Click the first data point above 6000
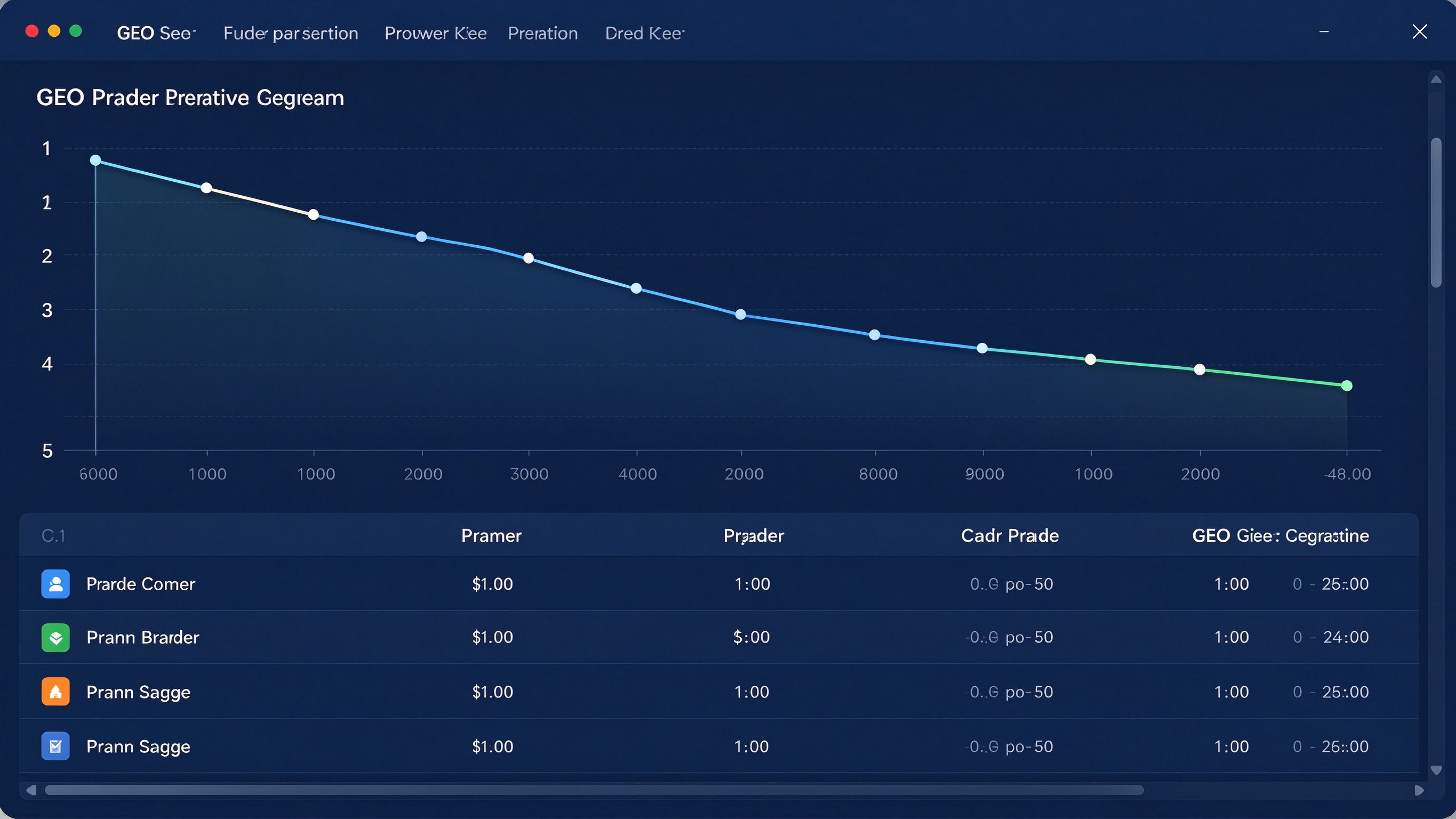 95,160
